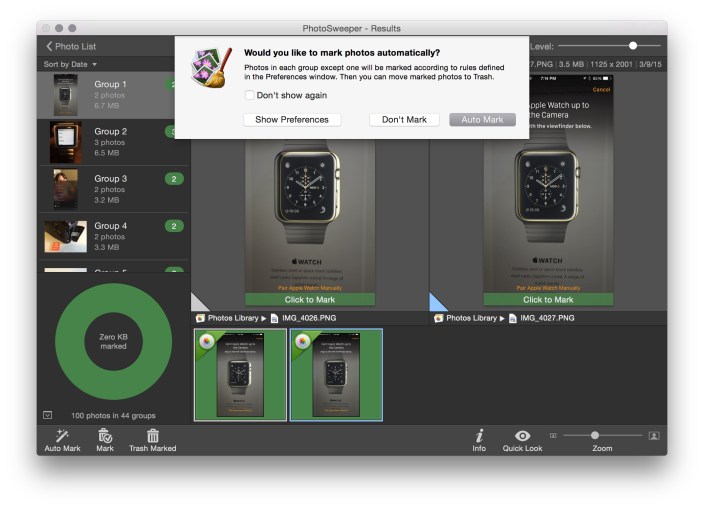Adjust the Zoom slider in bottom toolbar
Viewport: 704px width, 508px height.
[x=595, y=435]
